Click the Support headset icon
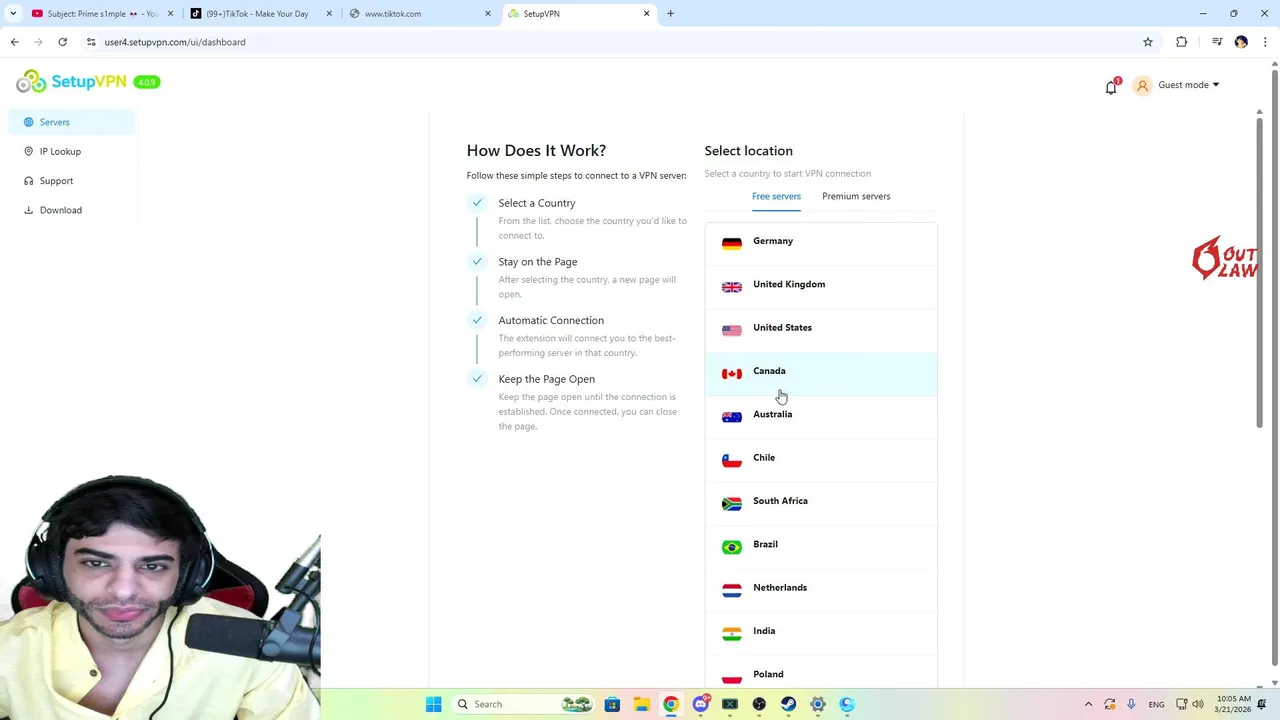 click(x=28, y=181)
